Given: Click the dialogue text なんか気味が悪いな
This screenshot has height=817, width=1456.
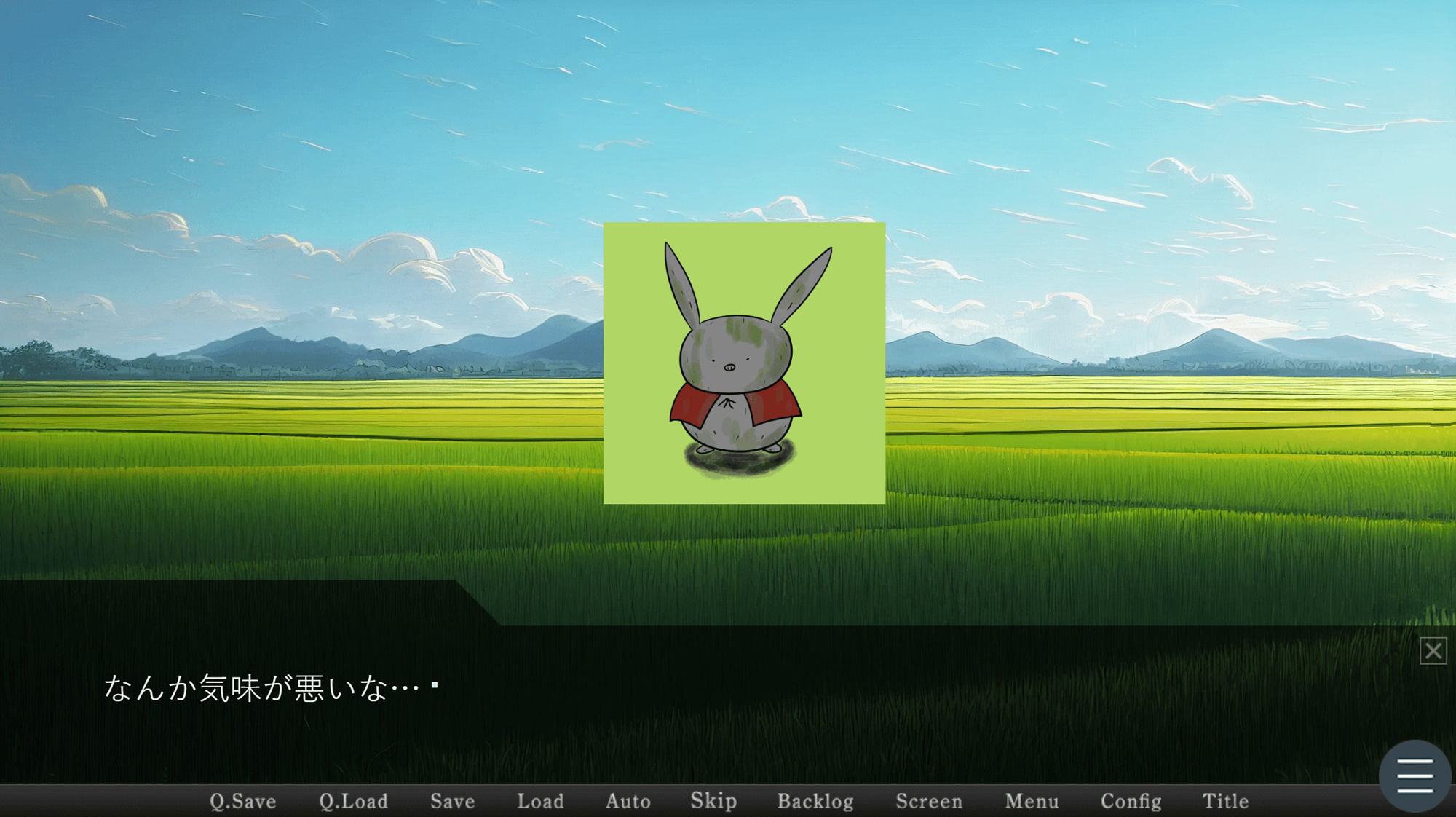Looking at the screenshot, I should point(261,688).
